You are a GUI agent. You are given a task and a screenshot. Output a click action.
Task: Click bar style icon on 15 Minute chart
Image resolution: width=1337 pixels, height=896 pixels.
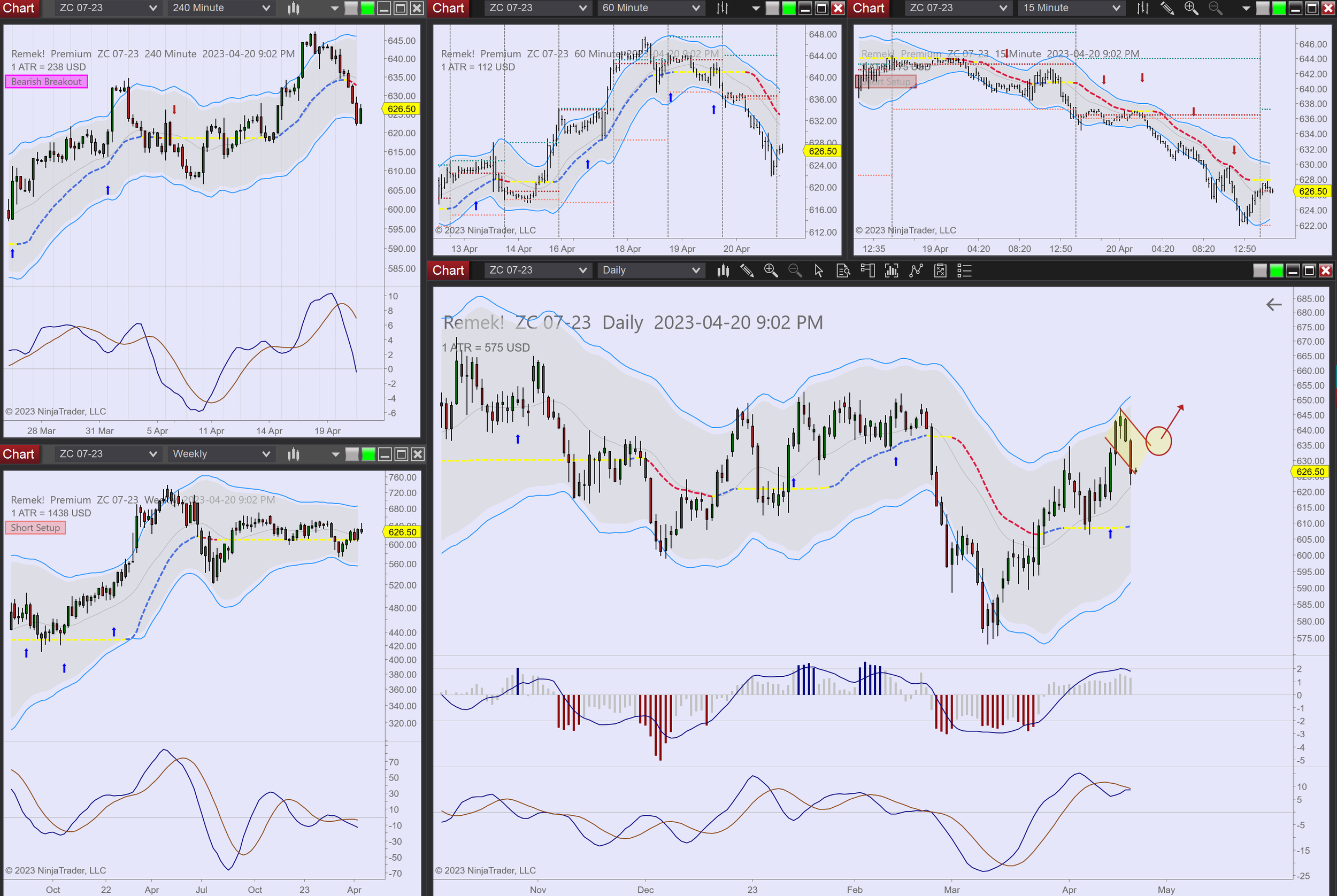point(1142,8)
